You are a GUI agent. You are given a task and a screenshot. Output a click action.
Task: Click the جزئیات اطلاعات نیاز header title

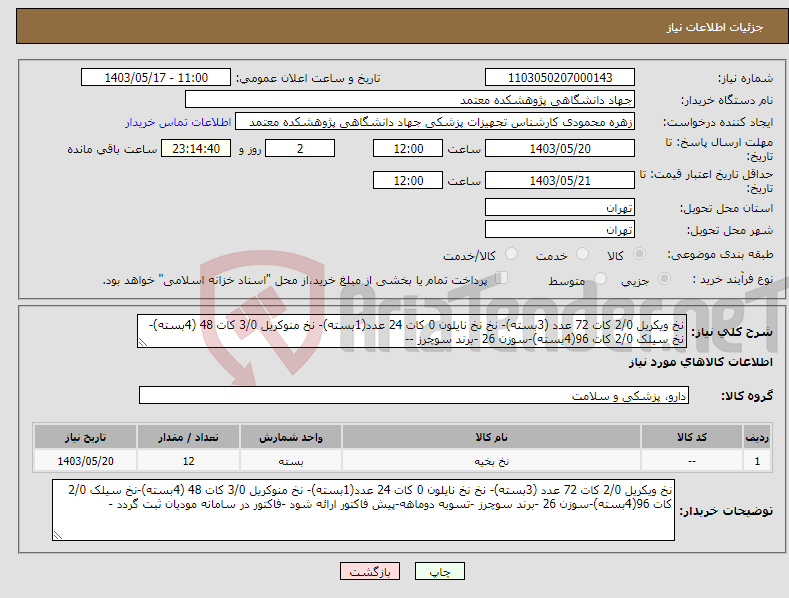[x=715, y=27]
